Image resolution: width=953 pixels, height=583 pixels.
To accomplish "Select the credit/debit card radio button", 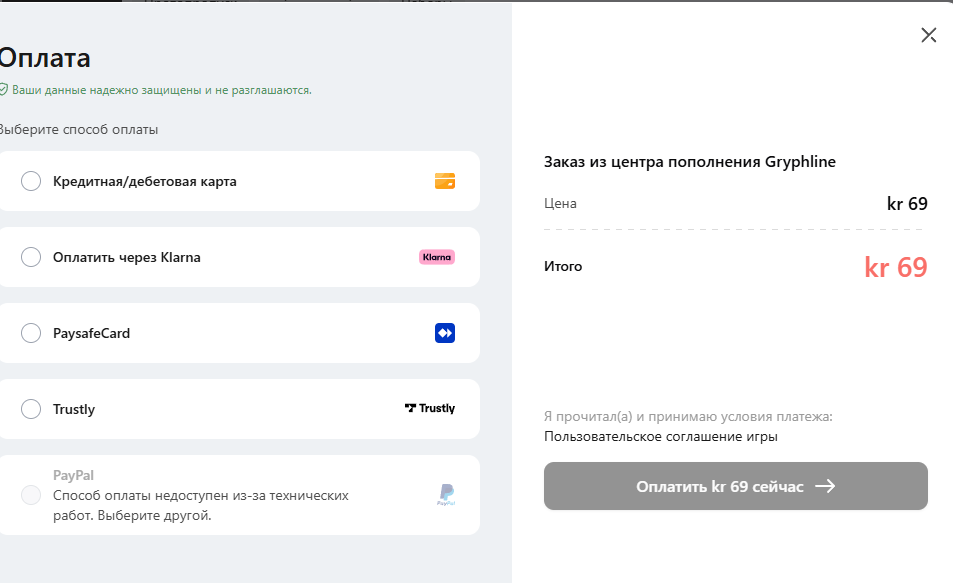I will tap(31, 181).
